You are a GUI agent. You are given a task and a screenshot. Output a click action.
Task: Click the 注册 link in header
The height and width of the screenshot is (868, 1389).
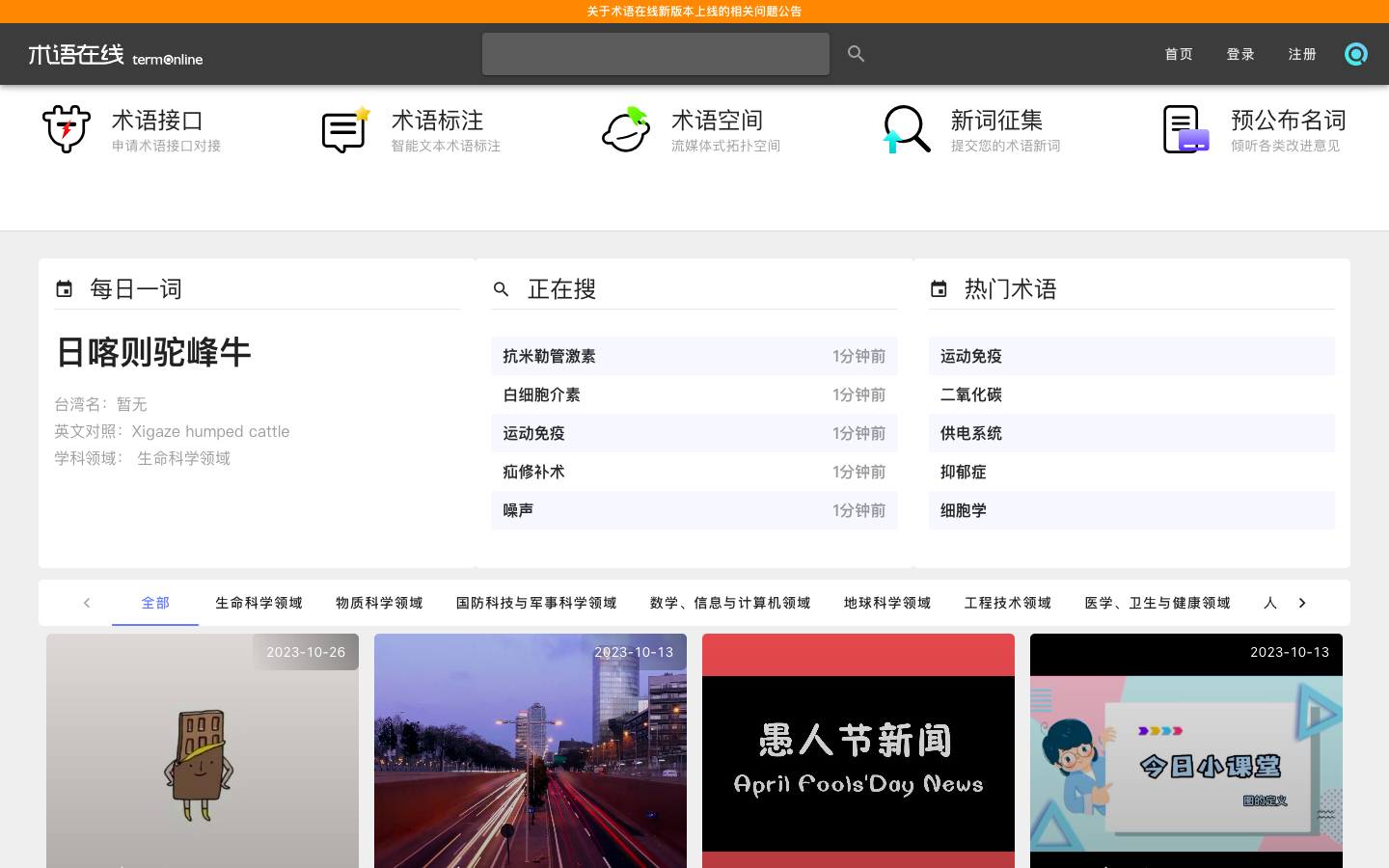[x=1301, y=54]
